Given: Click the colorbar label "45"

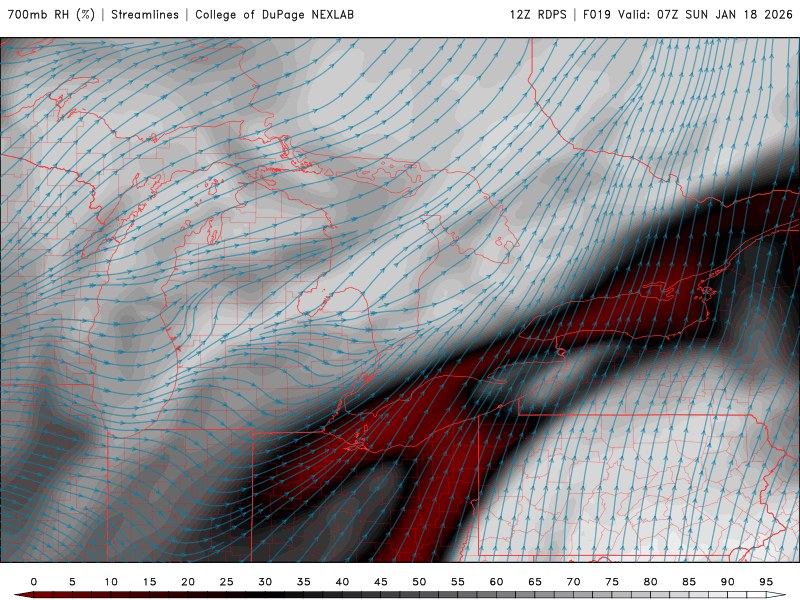Looking at the screenshot, I should 381,582.
